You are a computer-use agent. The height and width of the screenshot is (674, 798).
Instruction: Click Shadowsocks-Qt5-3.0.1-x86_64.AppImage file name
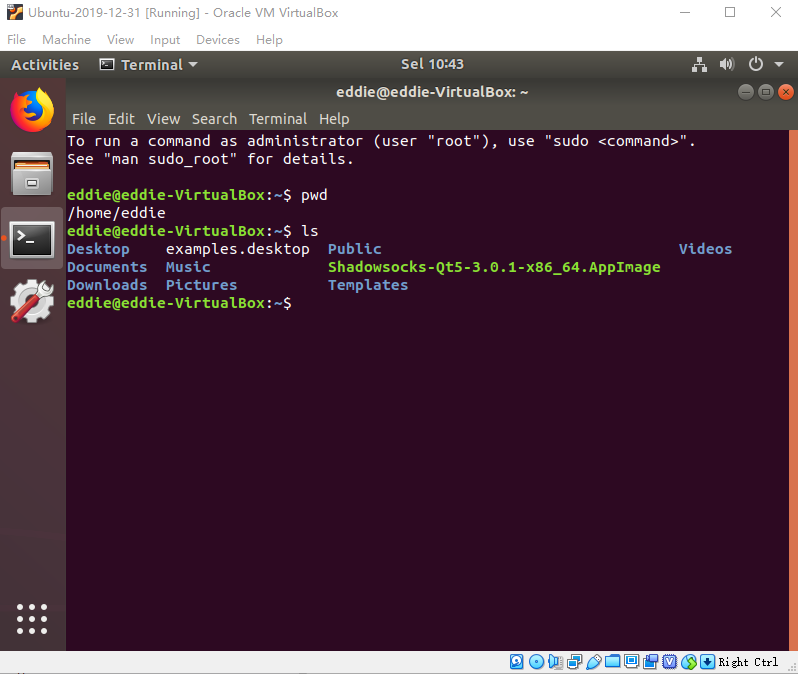click(x=494, y=267)
